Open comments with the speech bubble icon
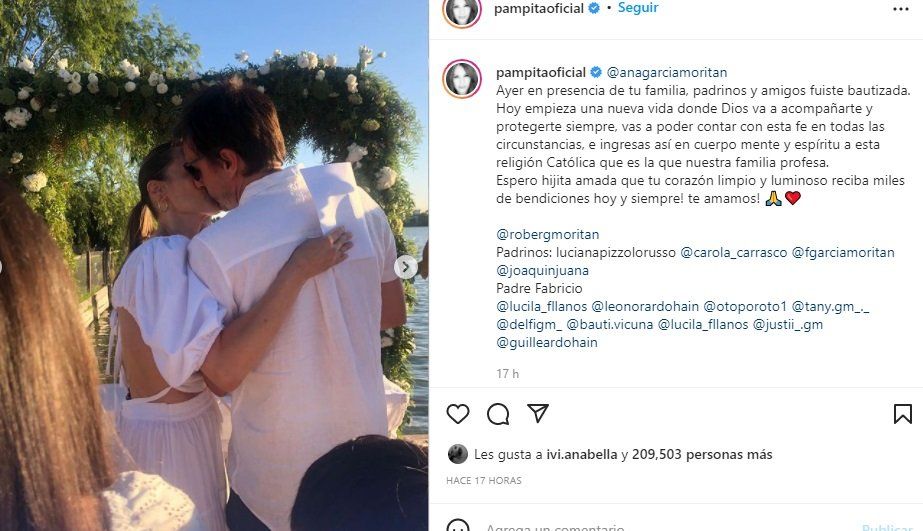Image resolution: width=923 pixels, height=531 pixels. [498, 414]
